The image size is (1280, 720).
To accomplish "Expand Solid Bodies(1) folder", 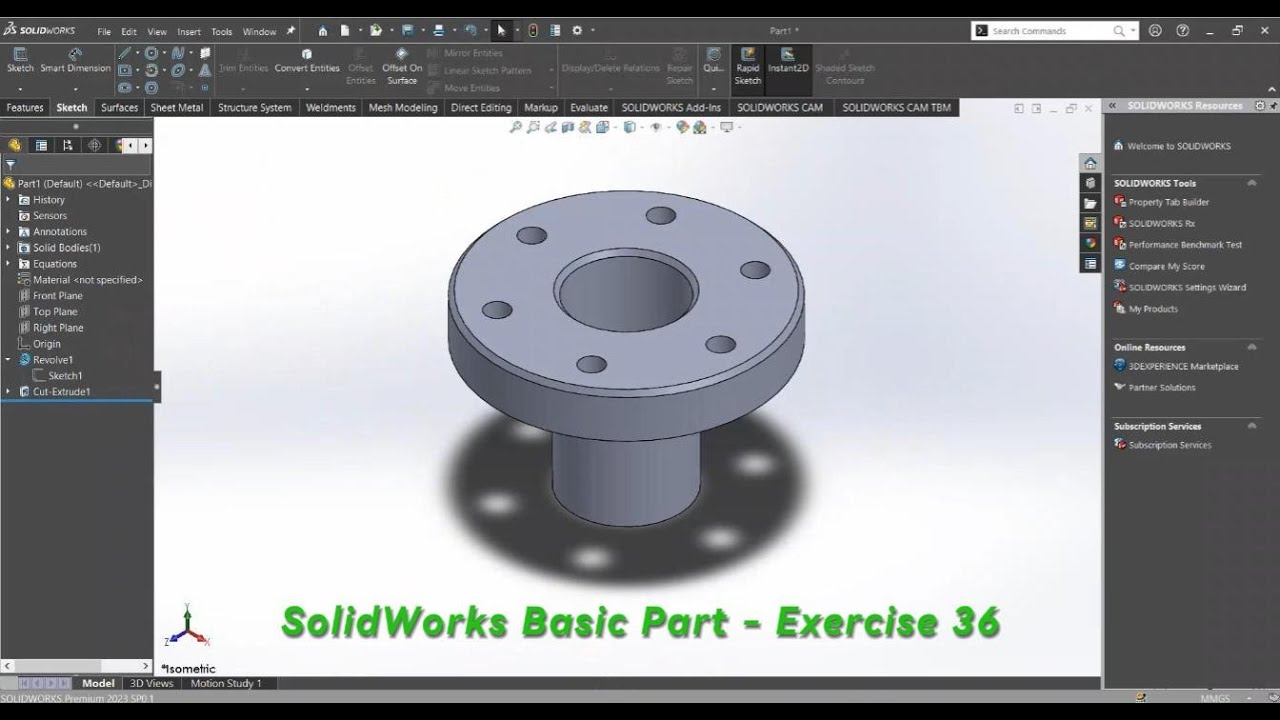I will [8, 248].
